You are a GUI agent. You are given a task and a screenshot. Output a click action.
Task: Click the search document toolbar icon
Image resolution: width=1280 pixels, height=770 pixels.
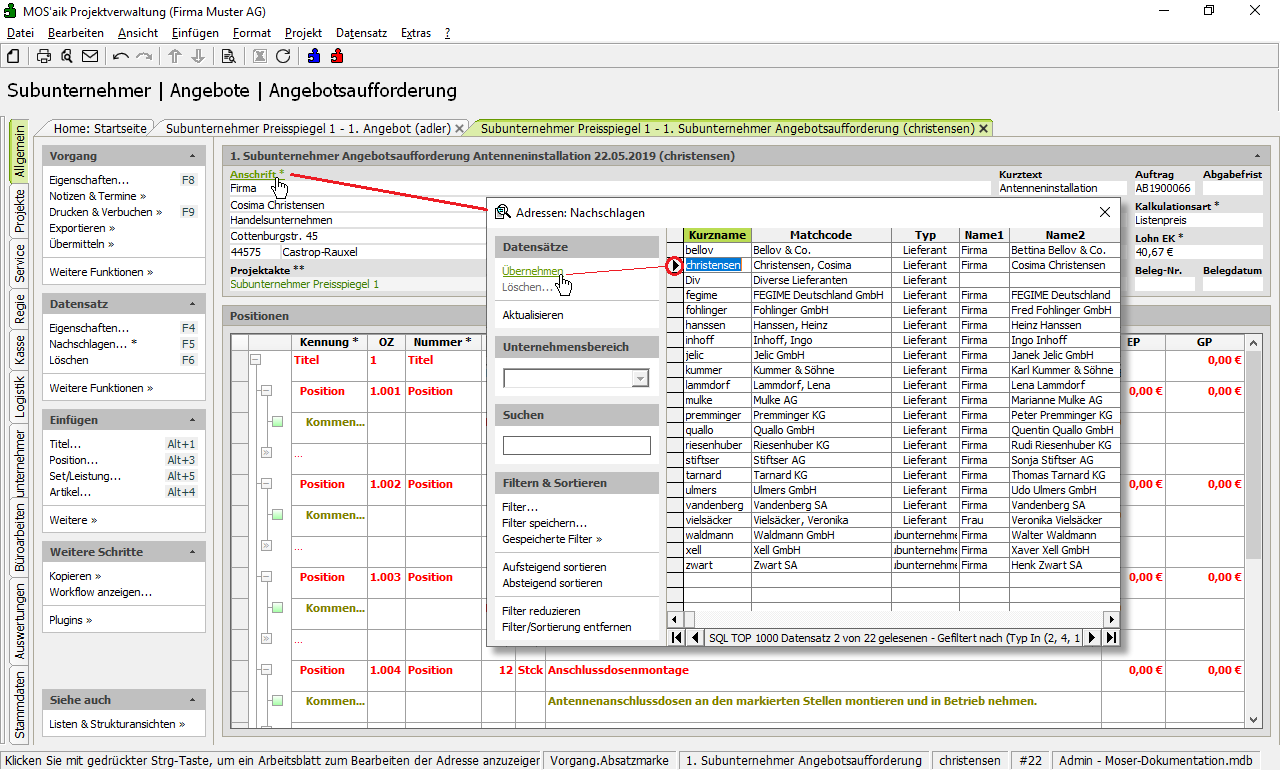229,56
